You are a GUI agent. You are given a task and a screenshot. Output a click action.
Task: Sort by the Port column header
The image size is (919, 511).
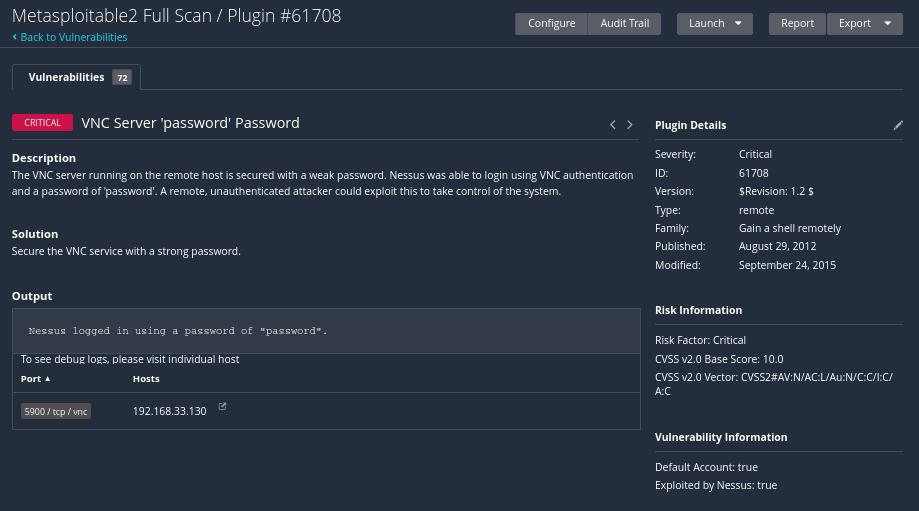(x=35, y=379)
